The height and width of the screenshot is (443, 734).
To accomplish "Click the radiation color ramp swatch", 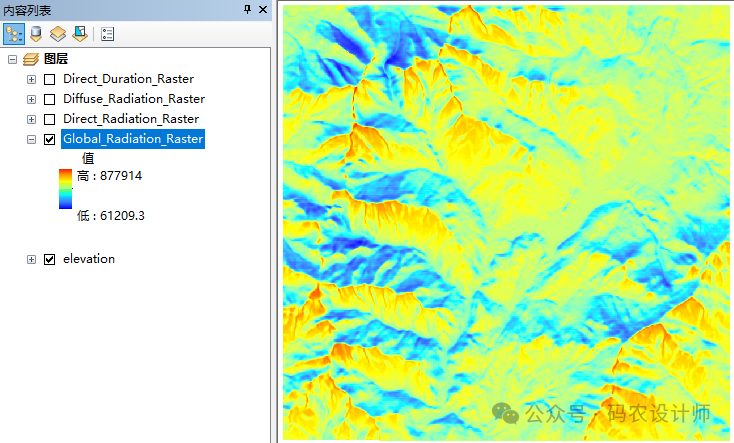I will click(x=65, y=190).
